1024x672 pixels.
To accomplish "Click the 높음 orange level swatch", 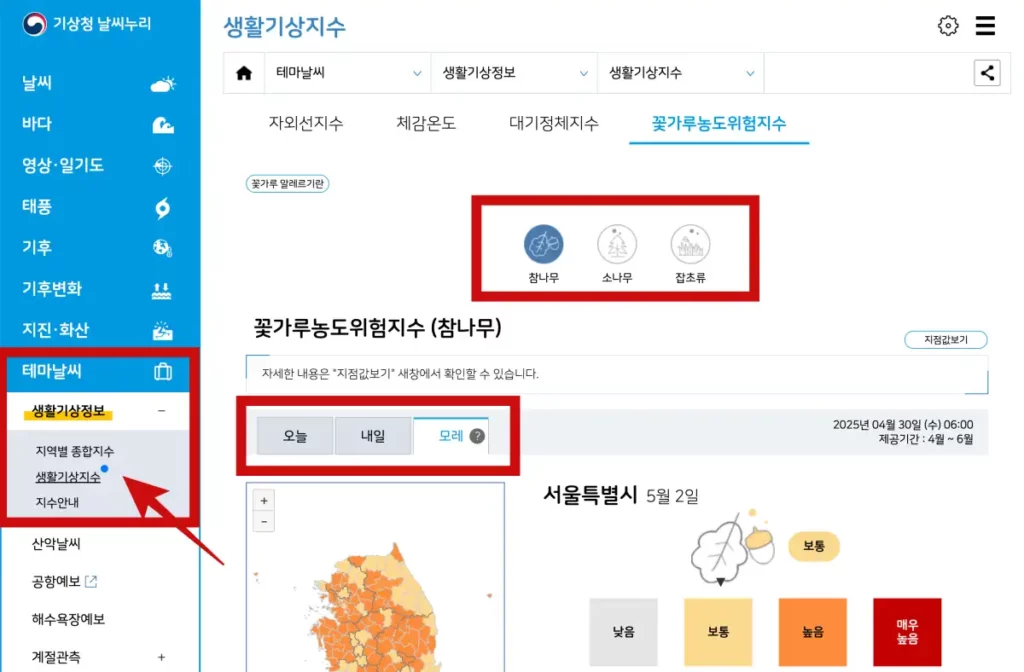I will click(x=812, y=632).
